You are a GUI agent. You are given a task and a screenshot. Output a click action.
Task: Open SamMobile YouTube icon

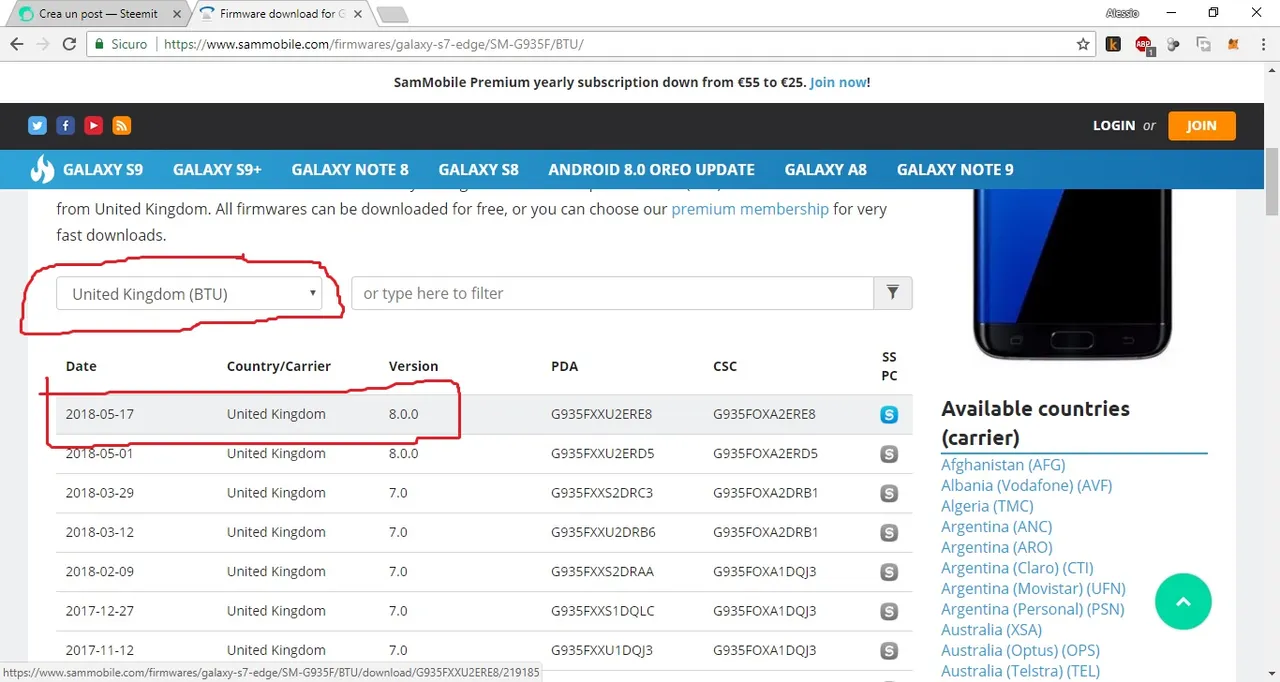(x=93, y=125)
